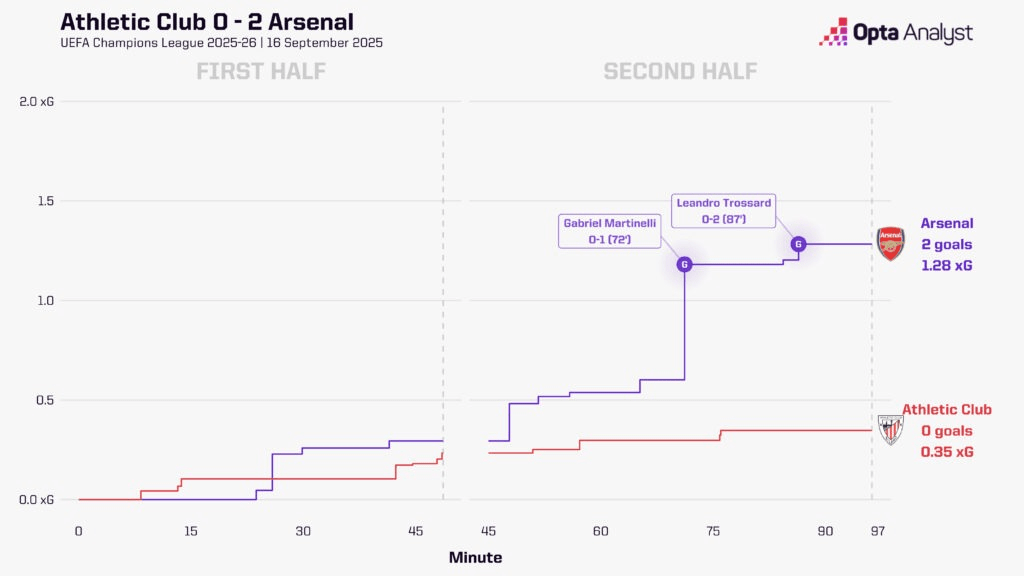Click the 2.0 xG y-axis label
Image resolution: width=1024 pixels, height=576 pixels.
(x=38, y=101)
